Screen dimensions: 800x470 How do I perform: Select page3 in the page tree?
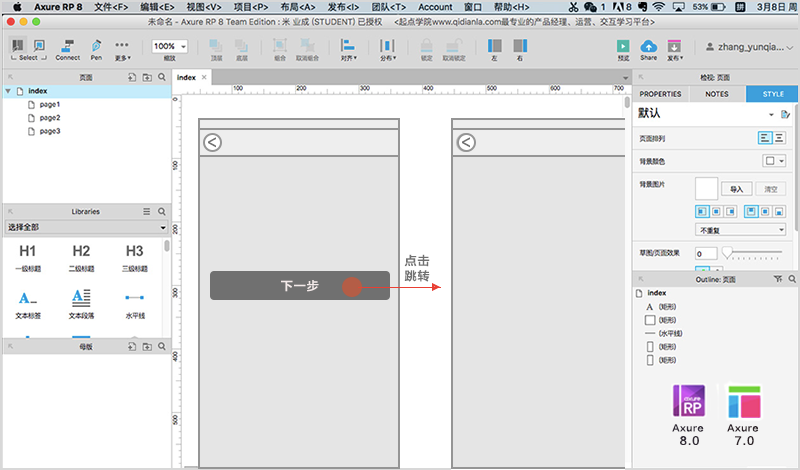[50, 131]
